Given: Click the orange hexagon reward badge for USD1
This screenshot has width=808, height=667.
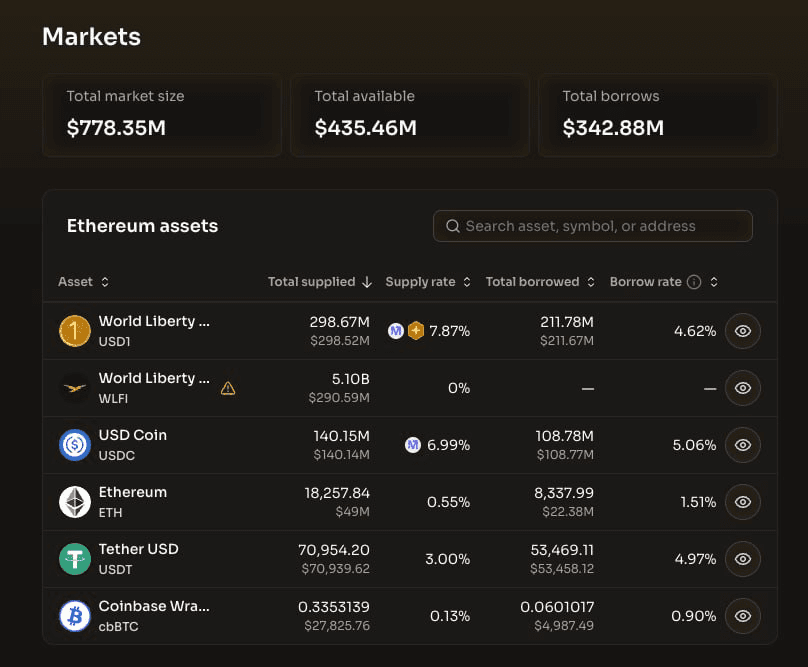Looking at the screenshot, I should (416, 331).
